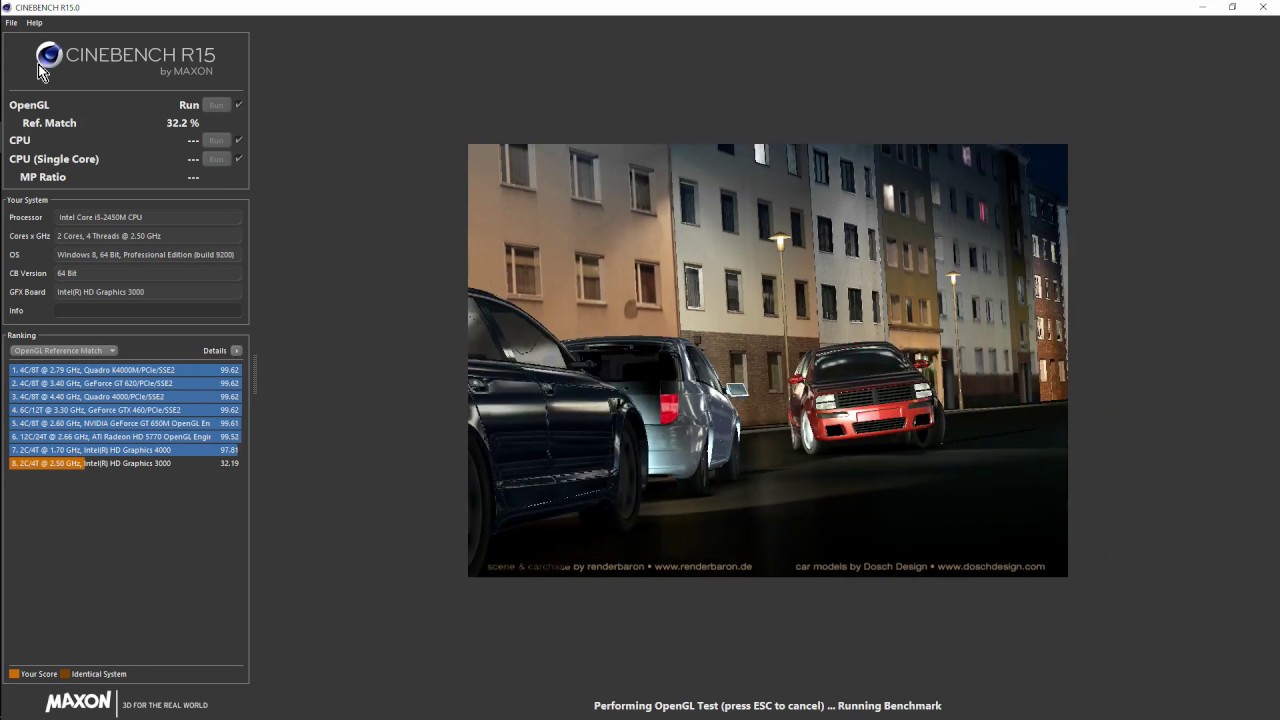Click the Processor field Intel Core i5-2450M
The width and height of the screenshot is (1280, 720).
148,217
